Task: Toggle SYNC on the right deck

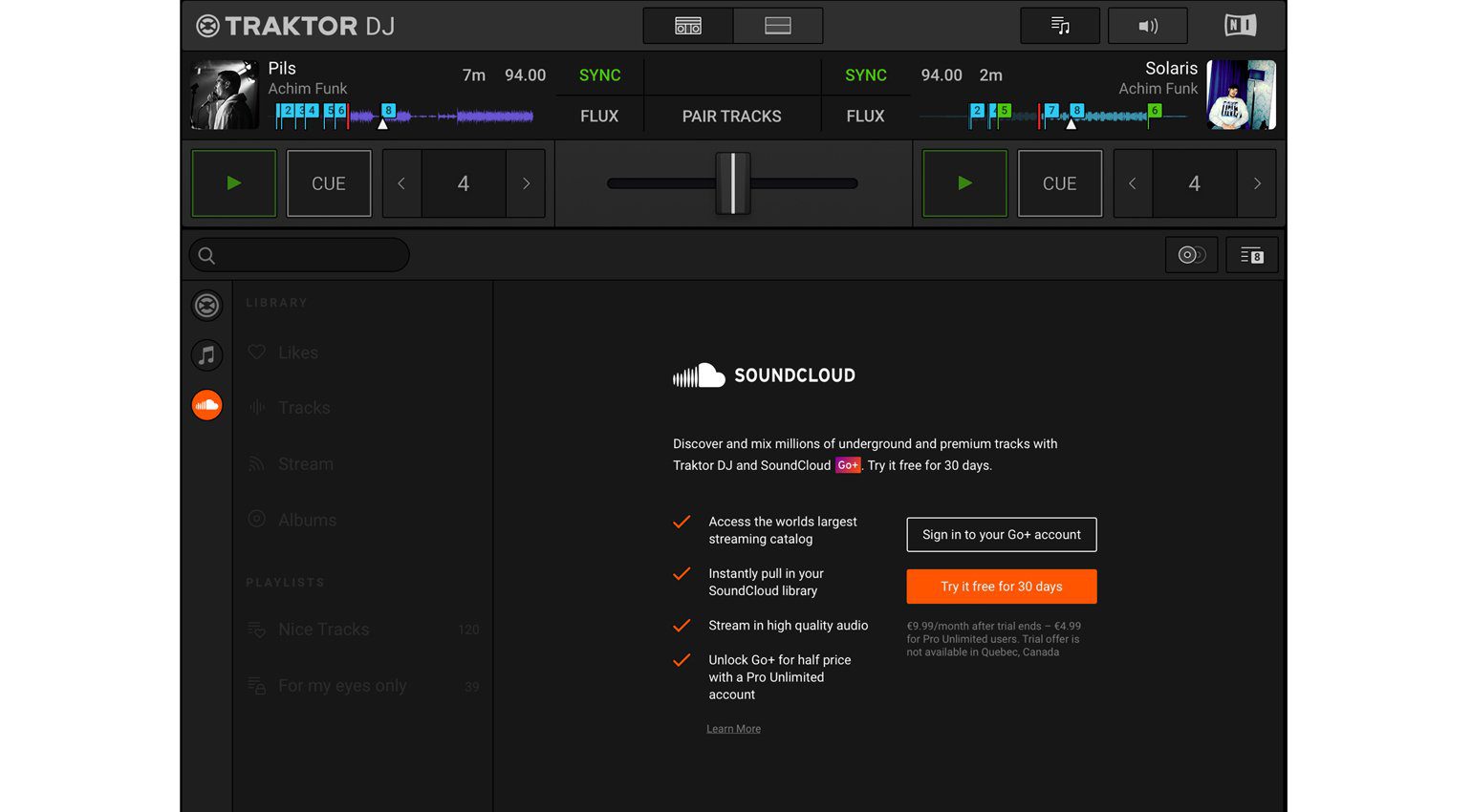Action: point(866,75)
